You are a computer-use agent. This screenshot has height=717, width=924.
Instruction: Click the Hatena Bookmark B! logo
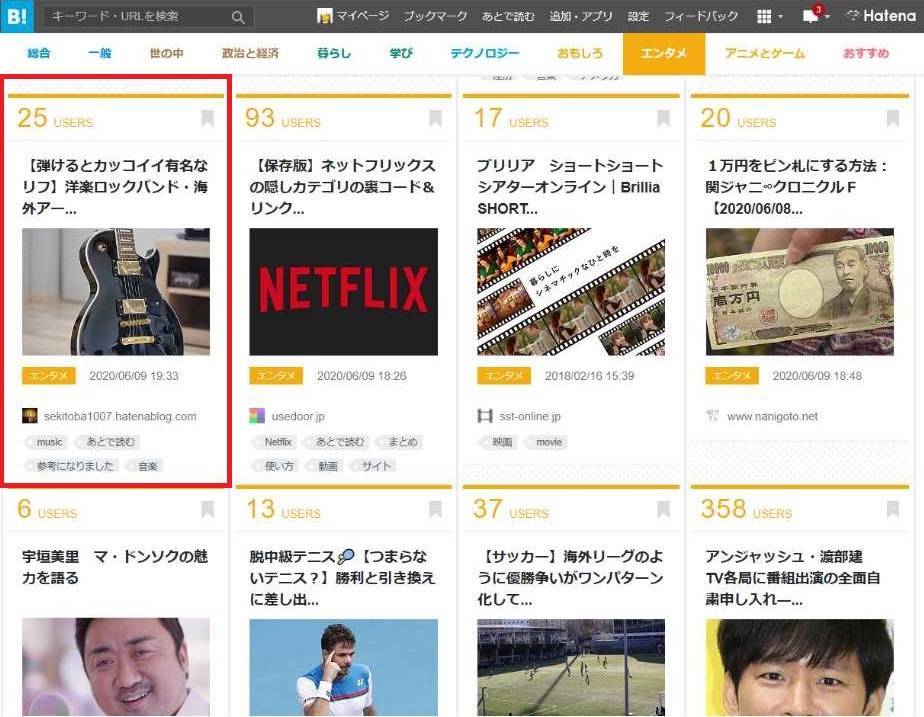tap(16, 16)
